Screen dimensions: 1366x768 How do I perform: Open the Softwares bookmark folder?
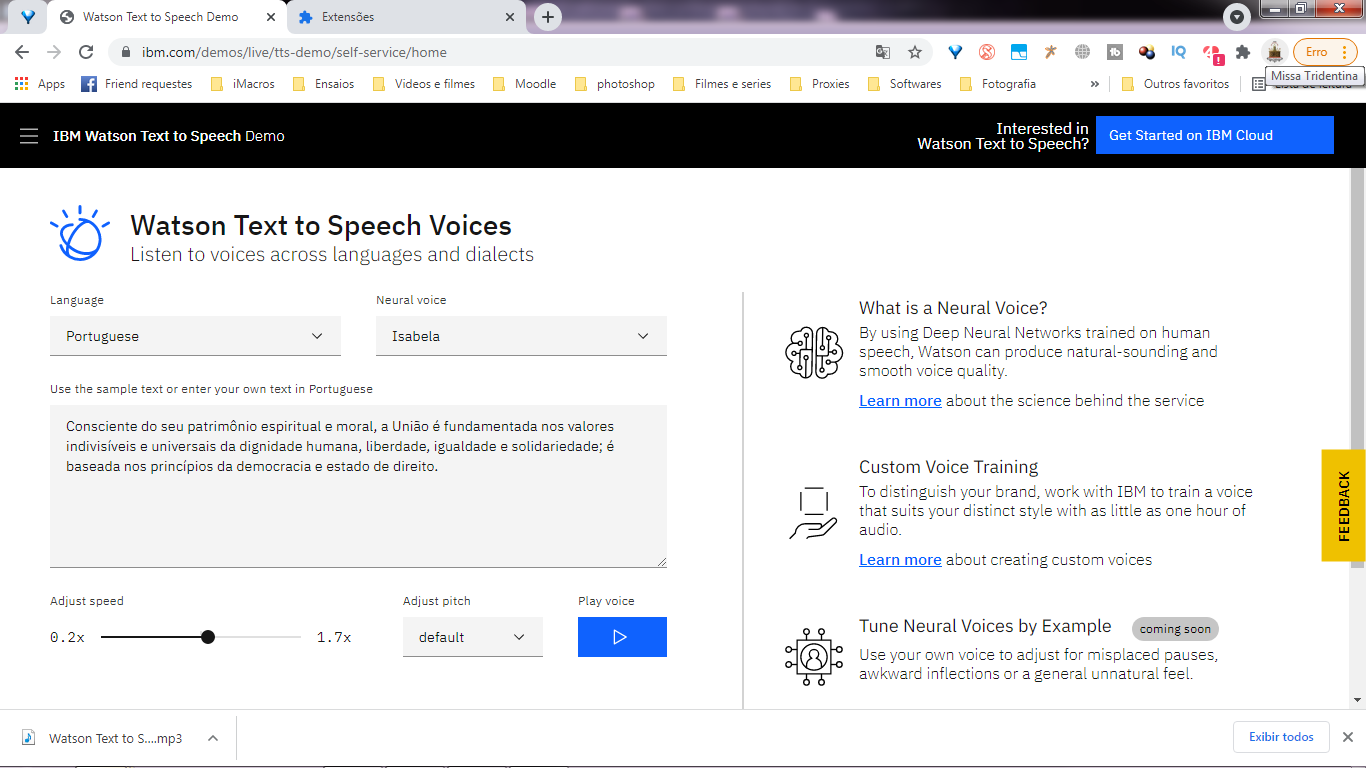click(905, 84)
